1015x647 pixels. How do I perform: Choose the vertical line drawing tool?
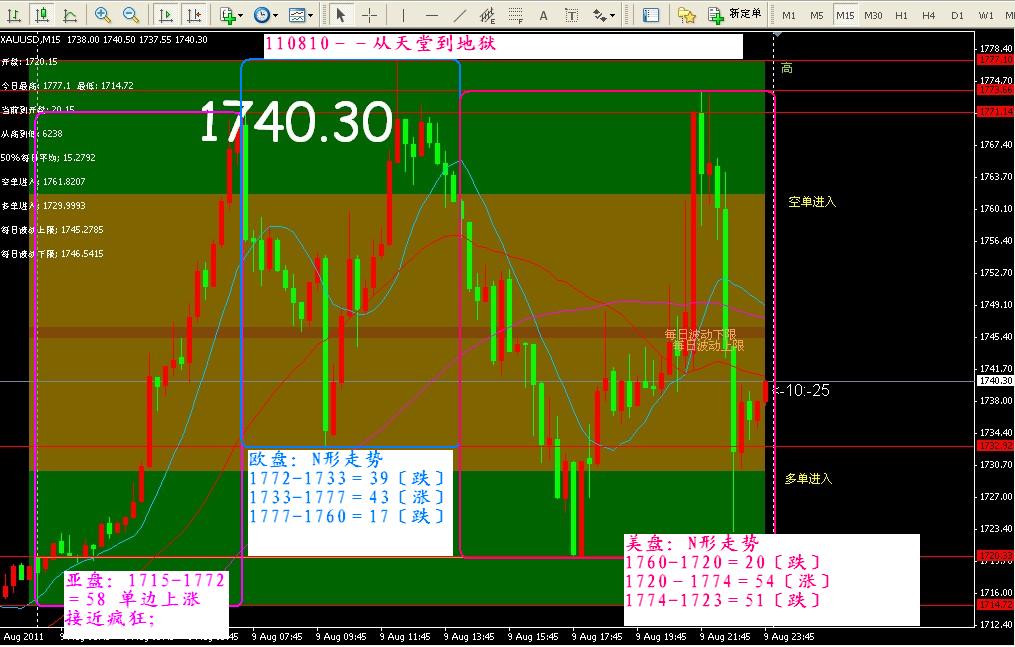pyautogui.click(x=403, y=15)
